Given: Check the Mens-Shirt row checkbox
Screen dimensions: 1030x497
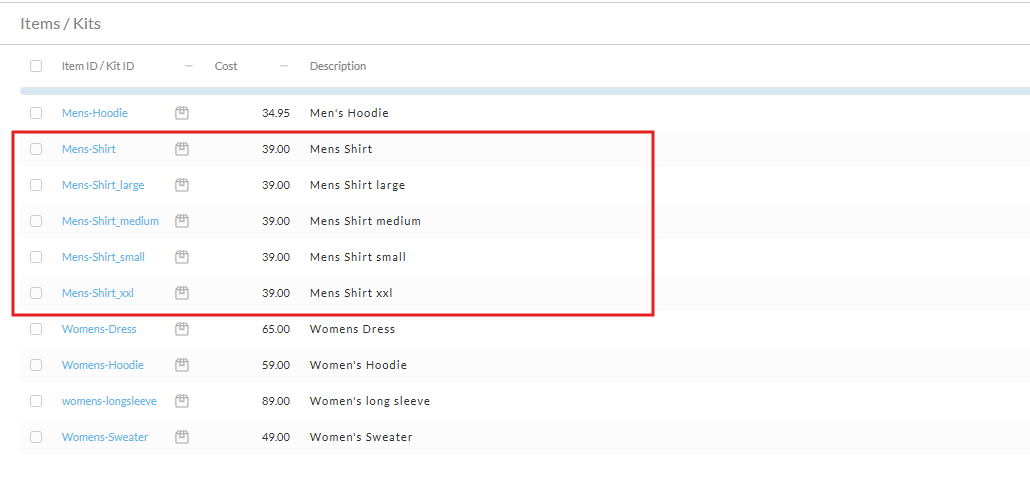Looking at the screenshot, I should point(36,149).
